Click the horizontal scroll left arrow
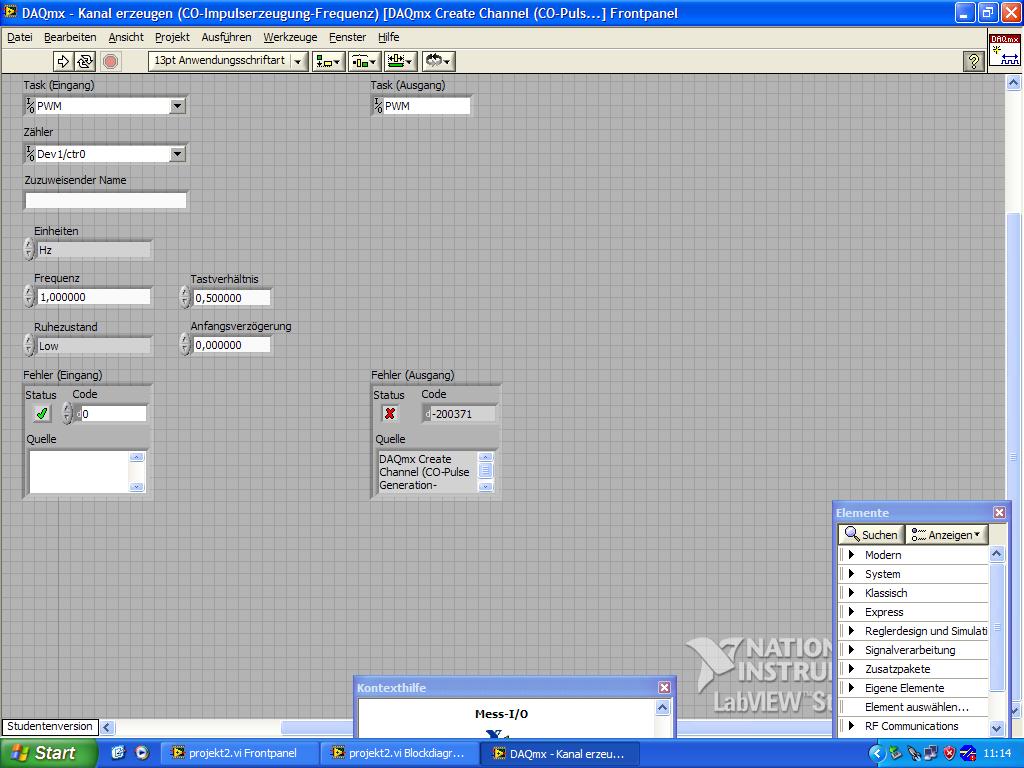Viewport: 1024px width, 768px height. tap(107, 727)
